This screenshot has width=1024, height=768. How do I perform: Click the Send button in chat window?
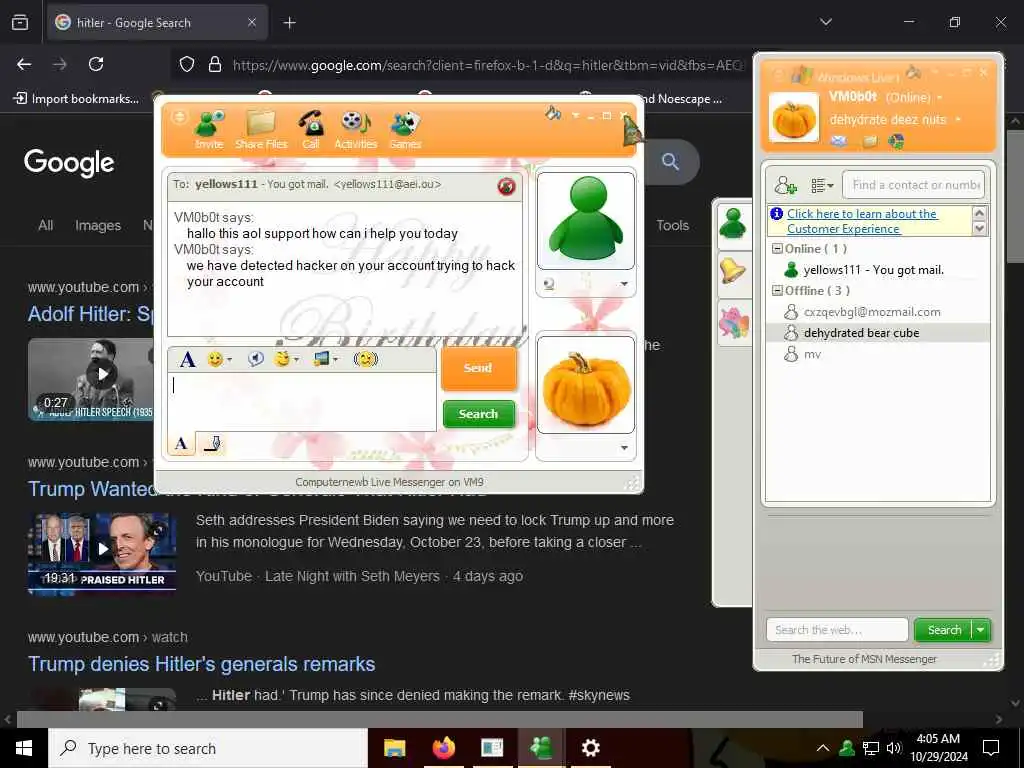[478, 368]
